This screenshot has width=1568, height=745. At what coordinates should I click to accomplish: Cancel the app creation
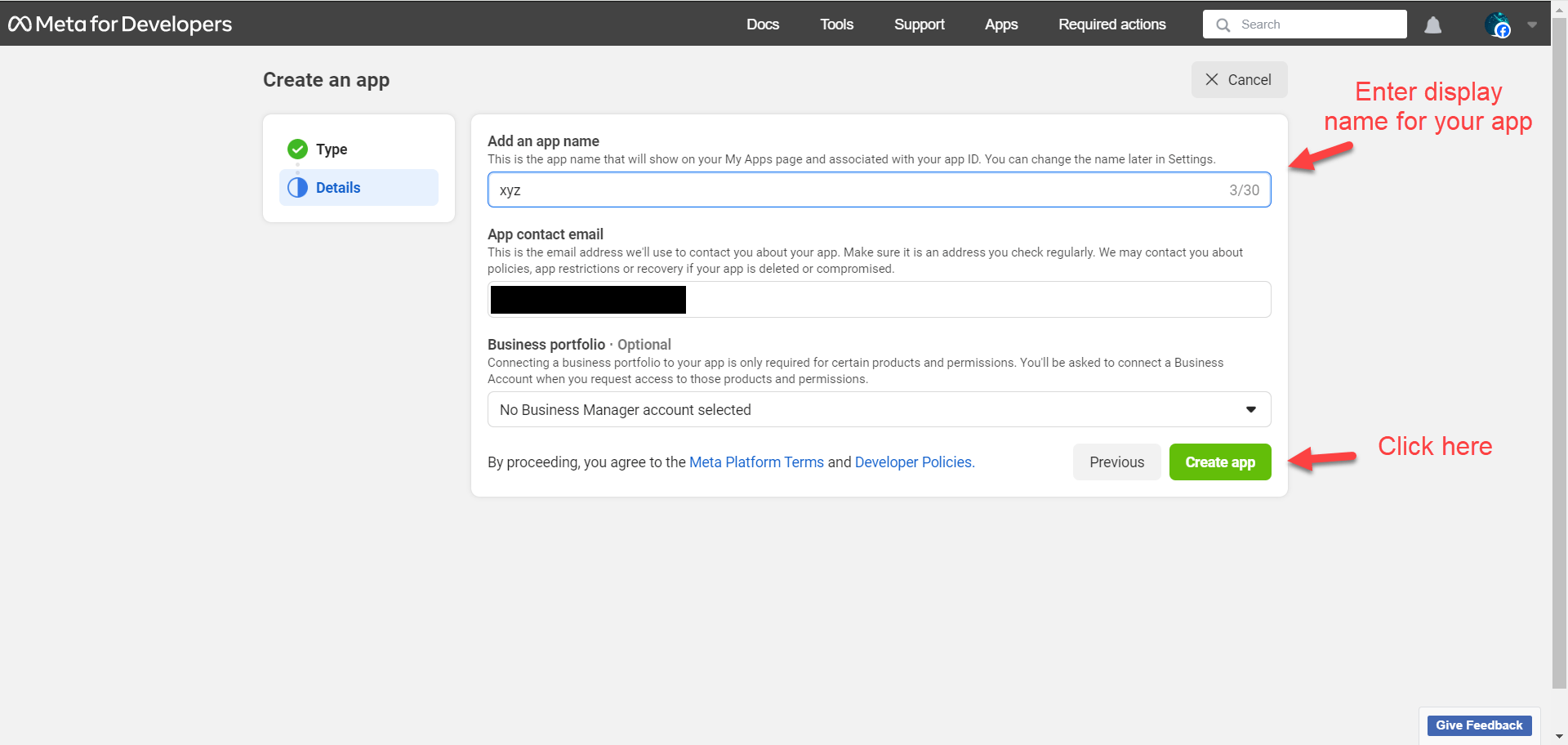tap(1239, 80)
